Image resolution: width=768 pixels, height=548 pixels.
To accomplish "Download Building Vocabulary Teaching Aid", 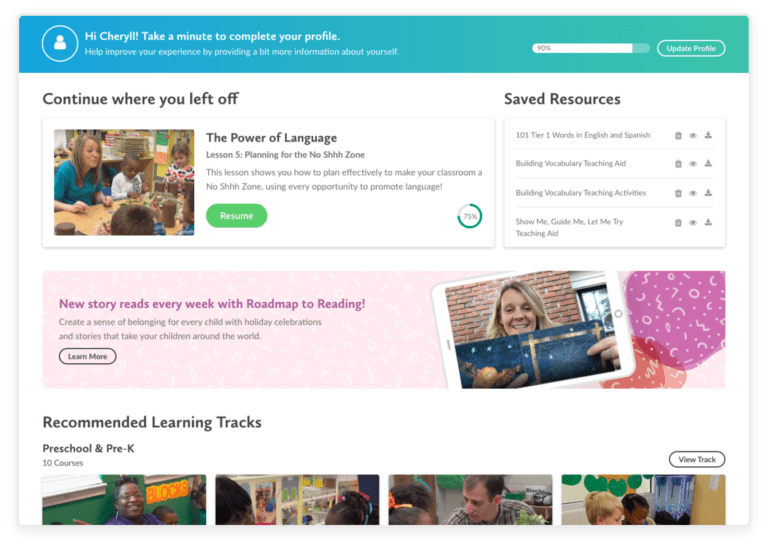I will (708, 164).
